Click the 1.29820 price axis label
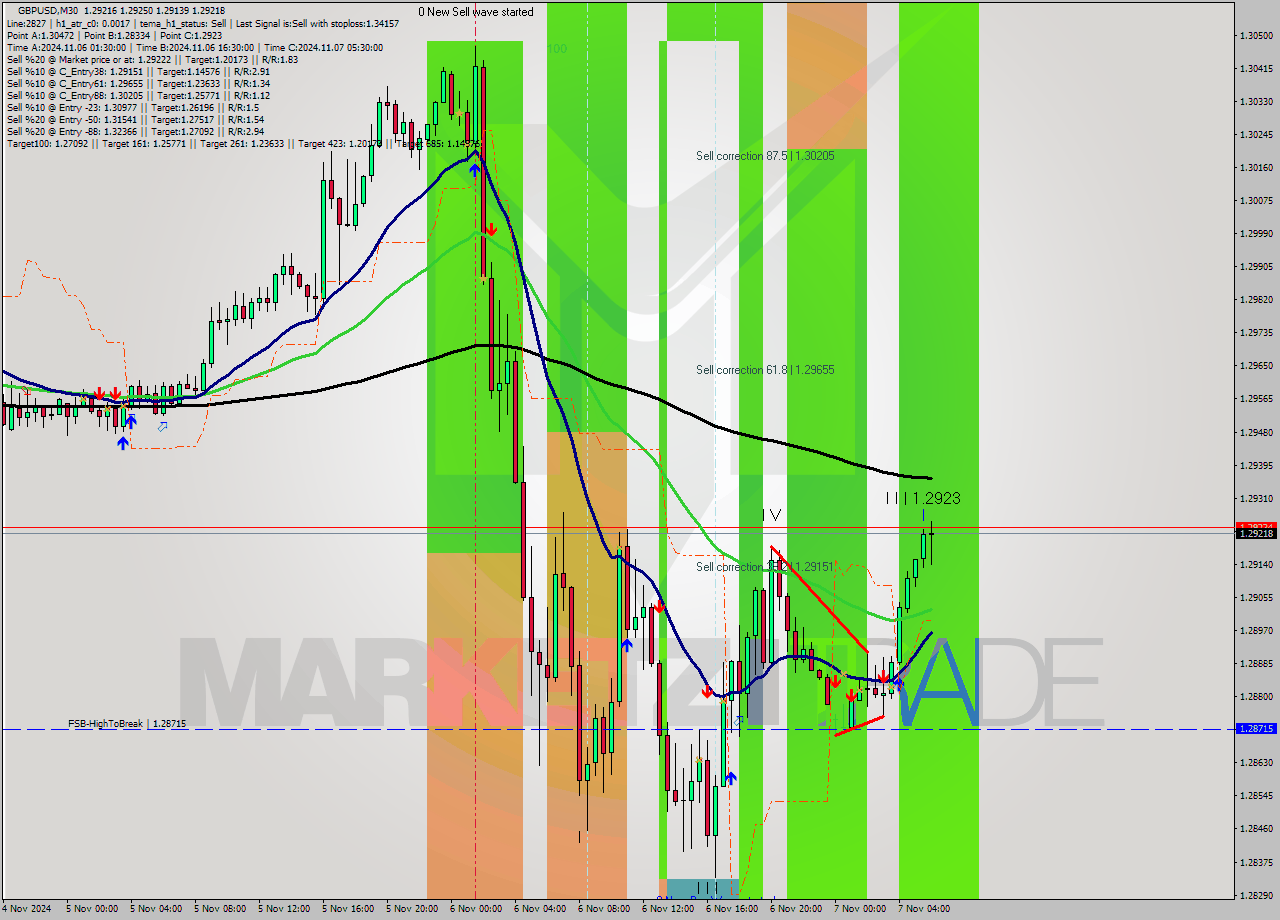 click(x=1256, y=299)
